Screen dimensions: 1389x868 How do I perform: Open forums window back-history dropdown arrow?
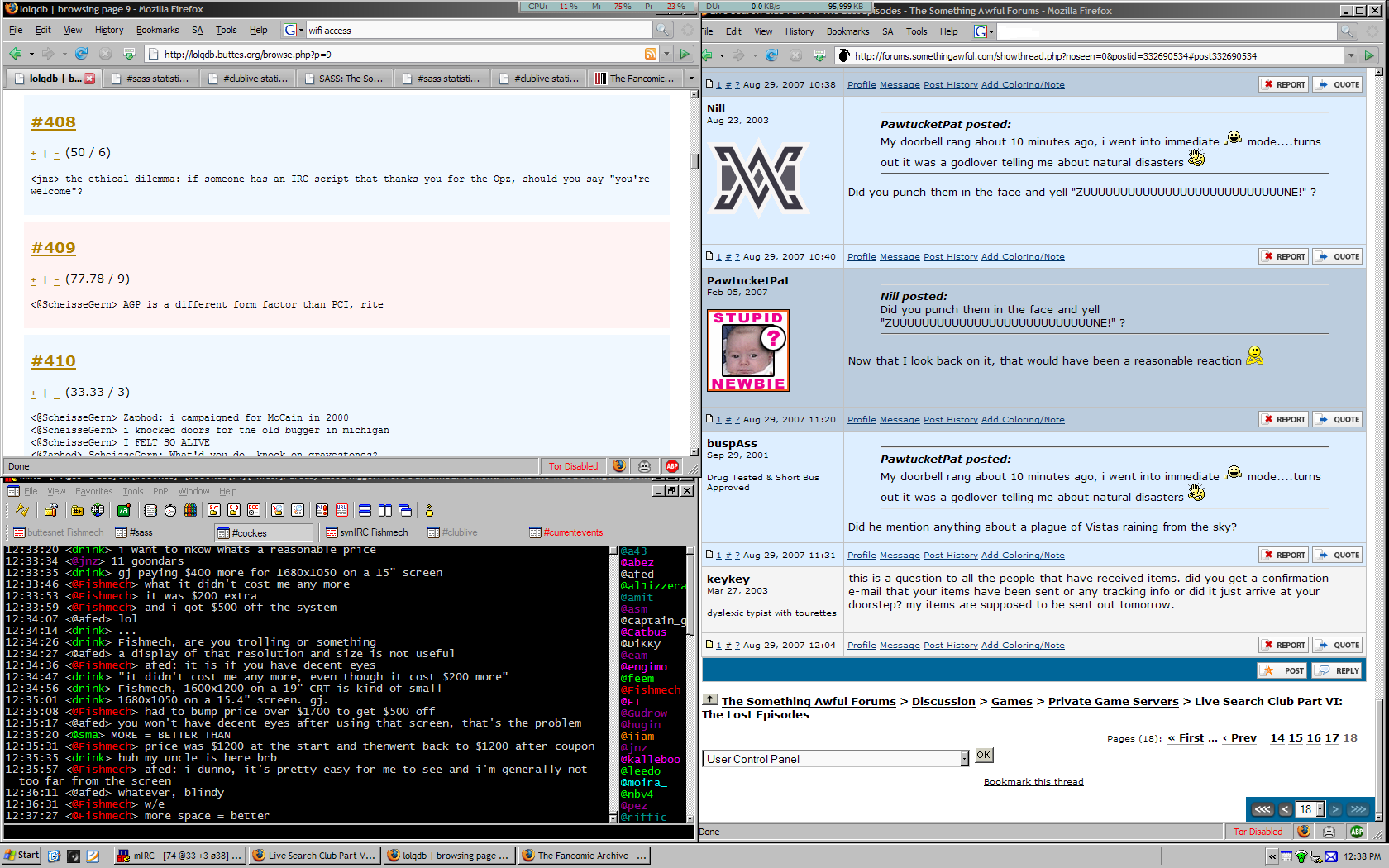click(722, 55)
